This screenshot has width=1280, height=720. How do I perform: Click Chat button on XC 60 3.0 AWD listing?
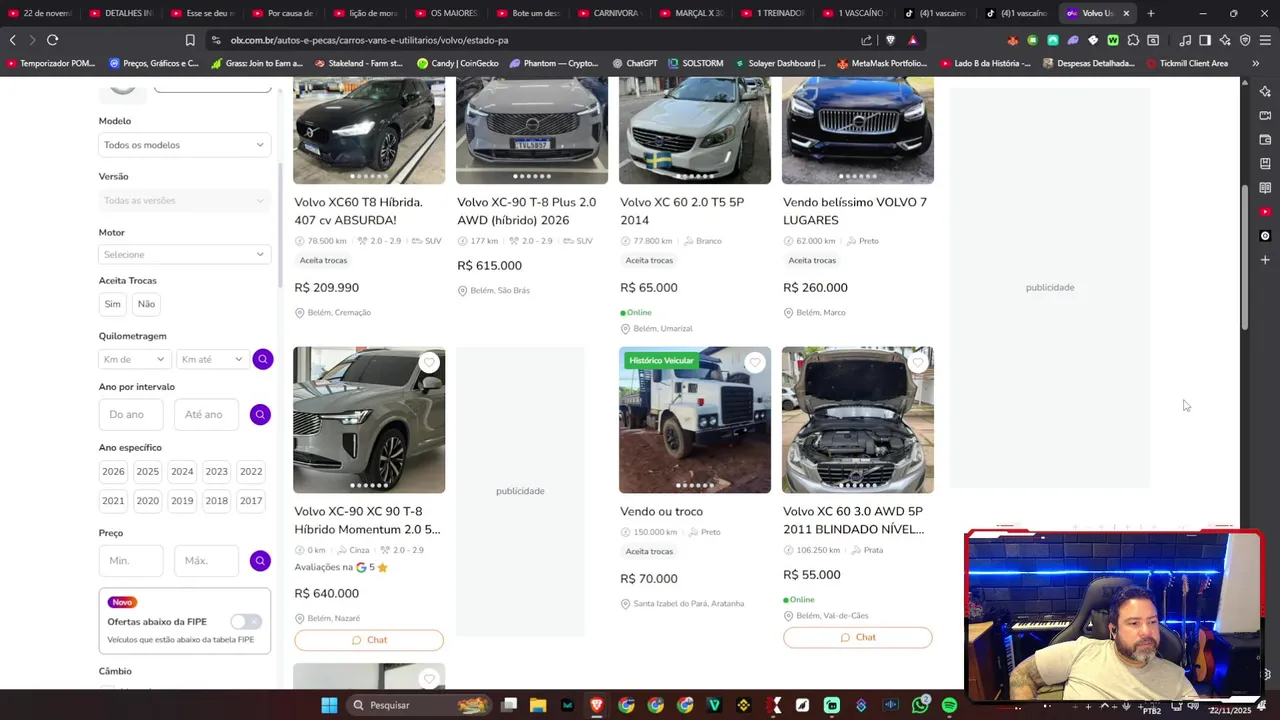(x=858, y=637)
